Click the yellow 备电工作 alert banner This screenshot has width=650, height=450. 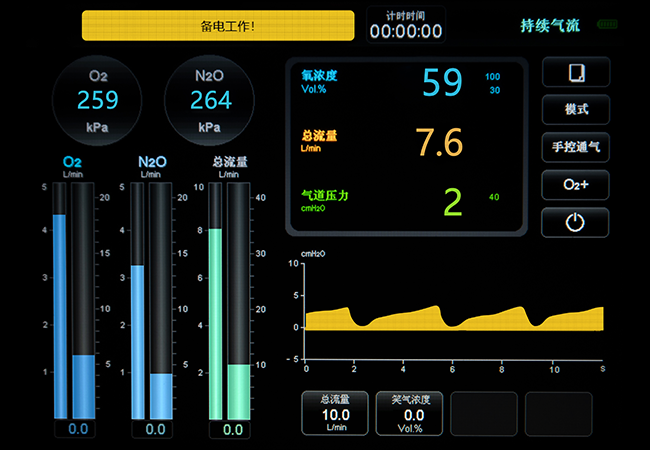coord(218,25)
